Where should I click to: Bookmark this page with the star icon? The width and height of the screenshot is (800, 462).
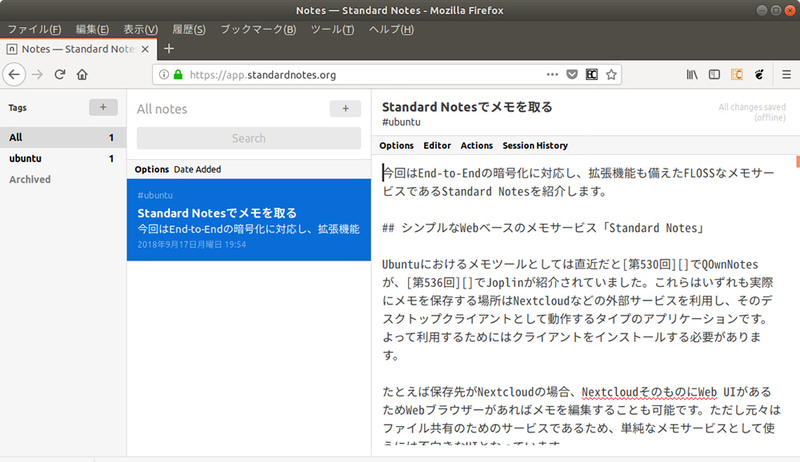pos(611,75)
